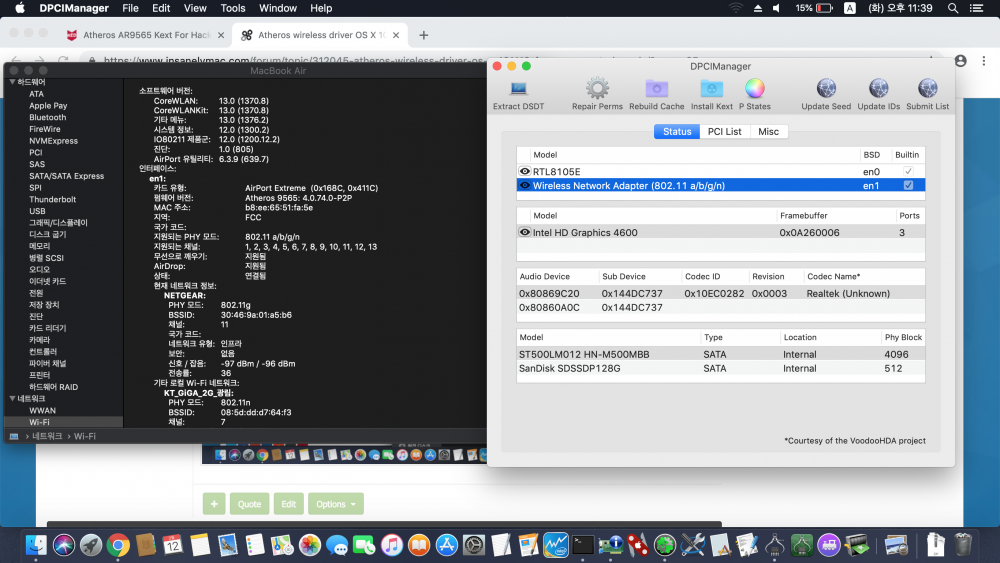Open Terminal from the Dock
The width and height of the screenshot is (1000, 563).
pos(583,545)
